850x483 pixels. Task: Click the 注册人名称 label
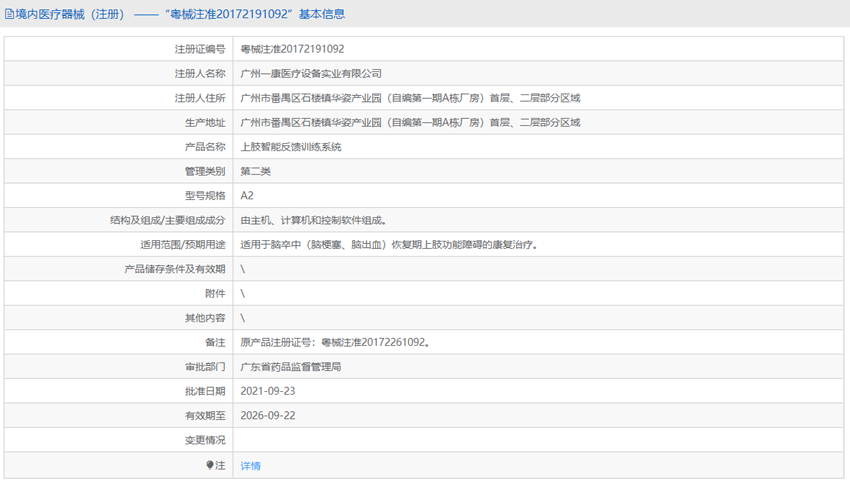pos(199,74)
